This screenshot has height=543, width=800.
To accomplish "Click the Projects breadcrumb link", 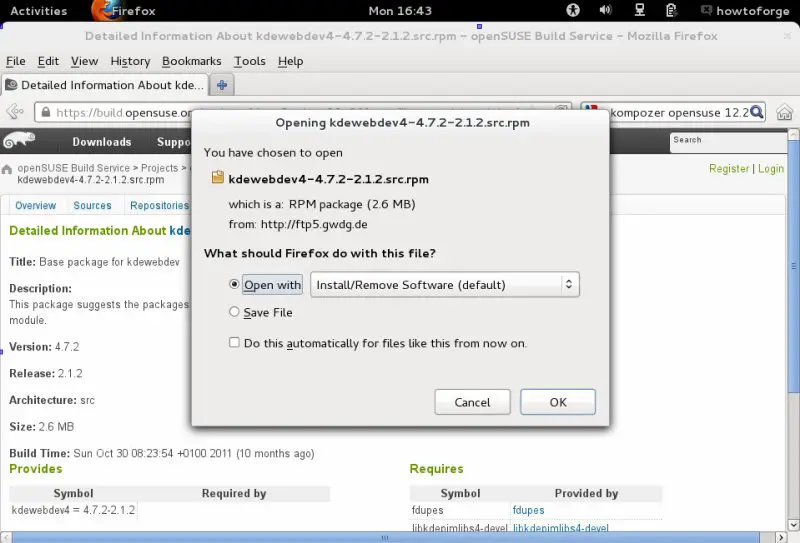I will (x=160, y=168).
